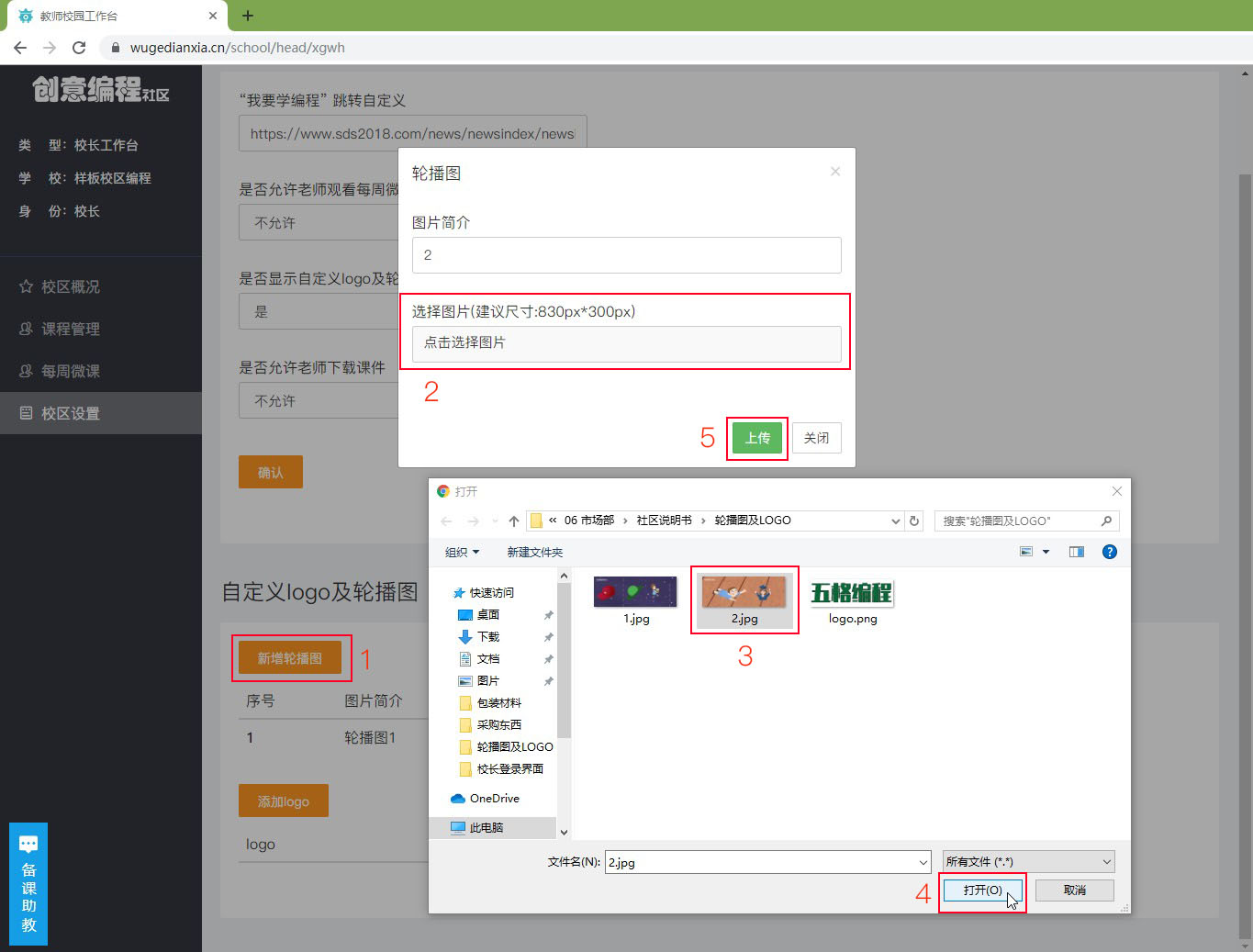Close the 打开 file dialog window
Screen dimensions: 1253x952
[1117, 491]
